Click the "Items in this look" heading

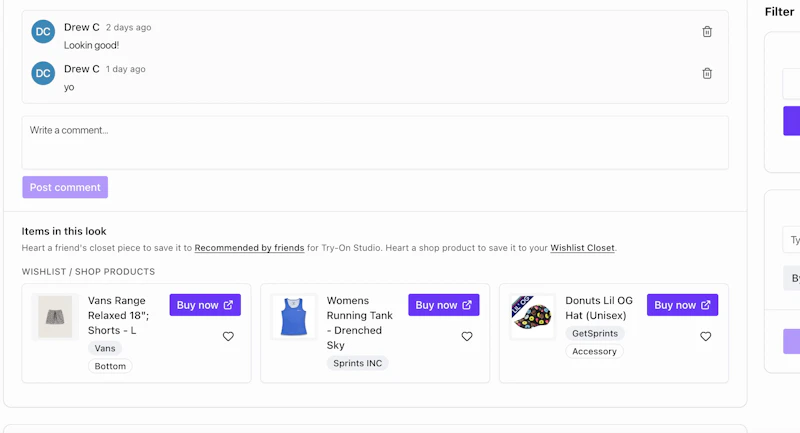(x=64, y=231)
